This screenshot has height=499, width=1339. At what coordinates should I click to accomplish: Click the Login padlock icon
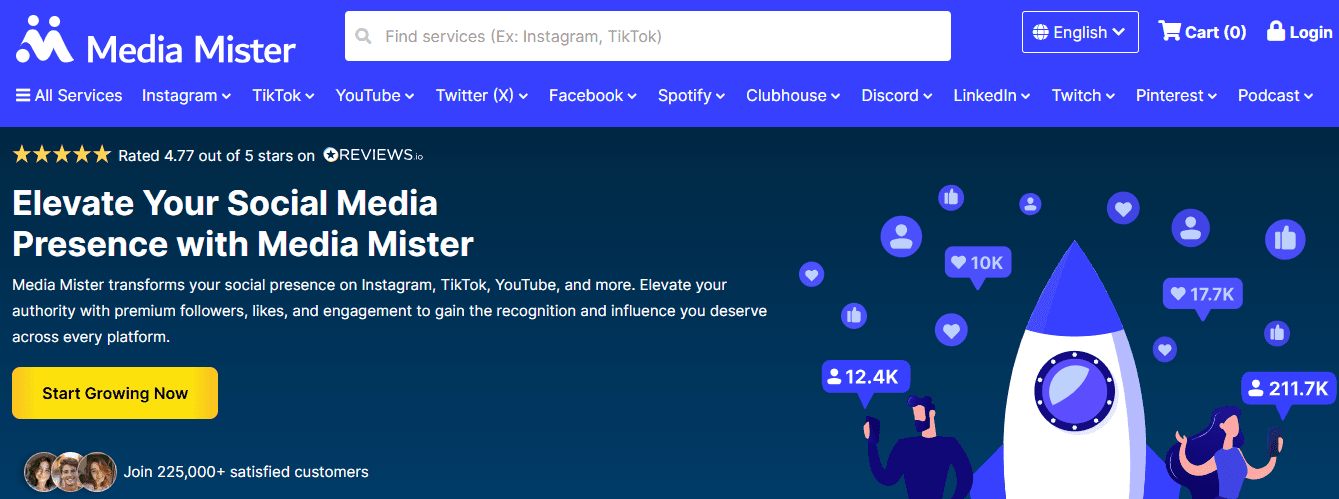[x=1276, y=31]
